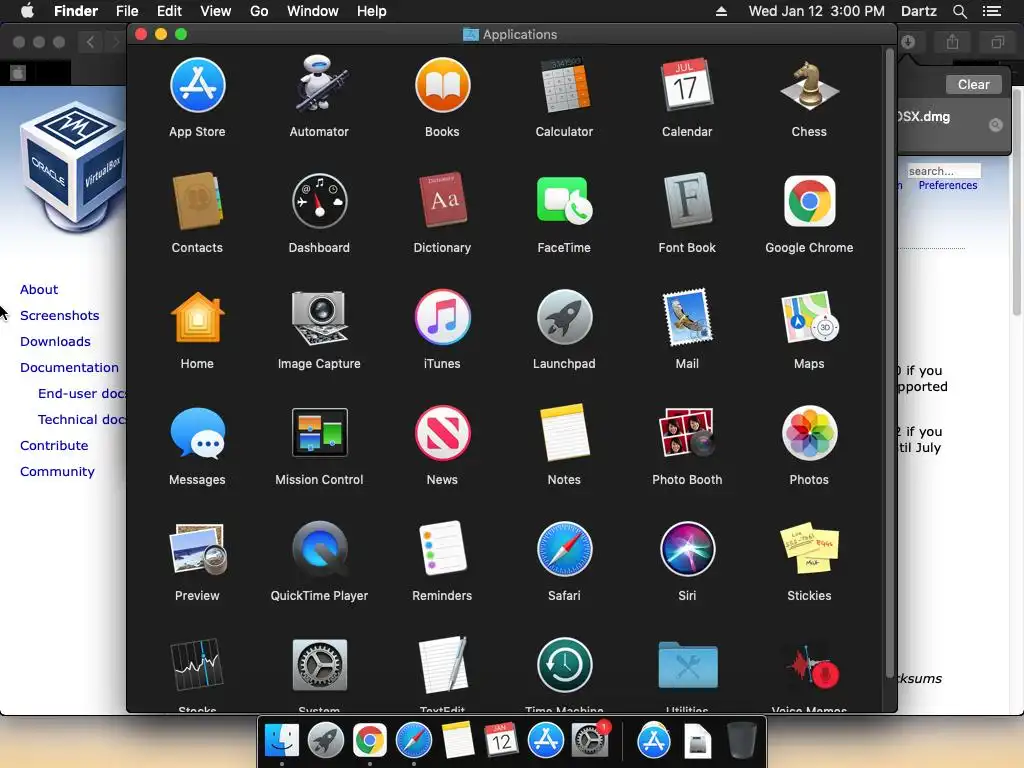The height and width of the screenshot is (768, 1024).
Task: Click the Applications window vertical scrollbar
Action: point(889,363)
